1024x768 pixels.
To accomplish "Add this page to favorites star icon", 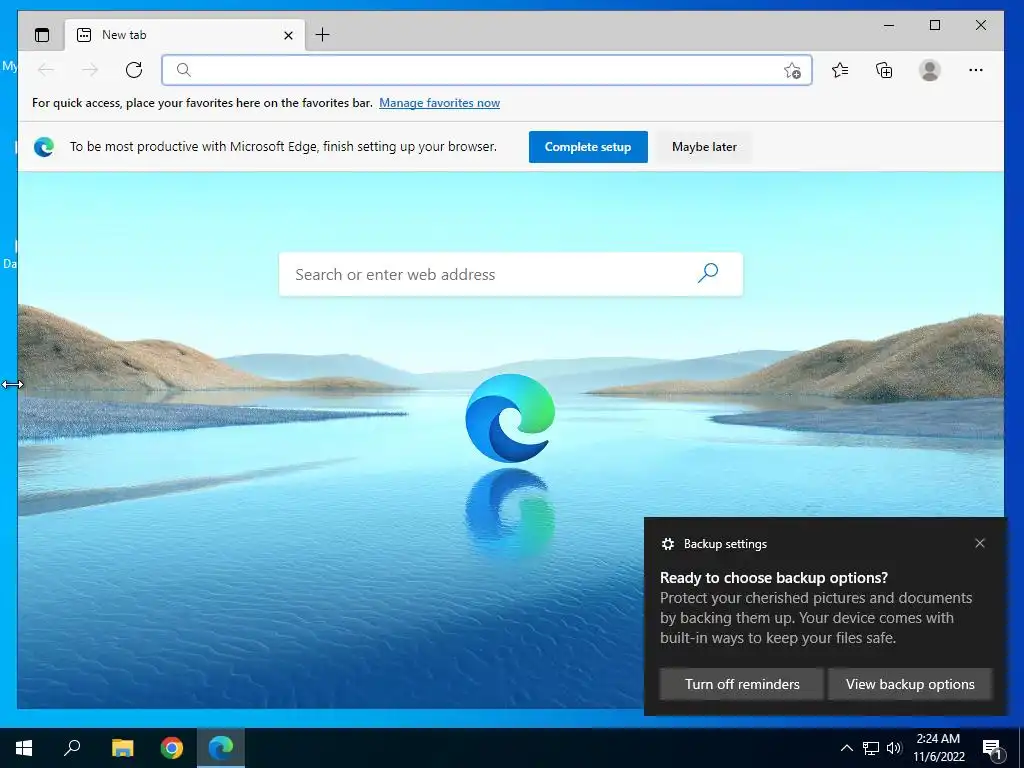I will (792, 70).
